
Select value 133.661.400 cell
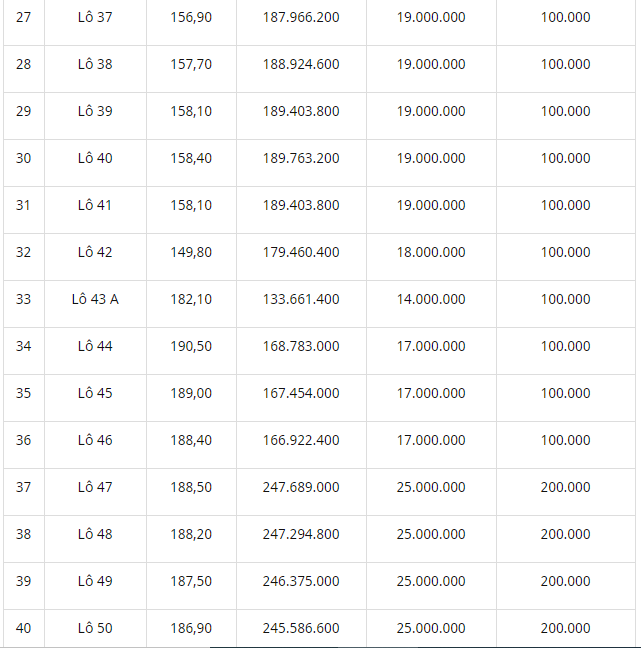click(301, 299)
